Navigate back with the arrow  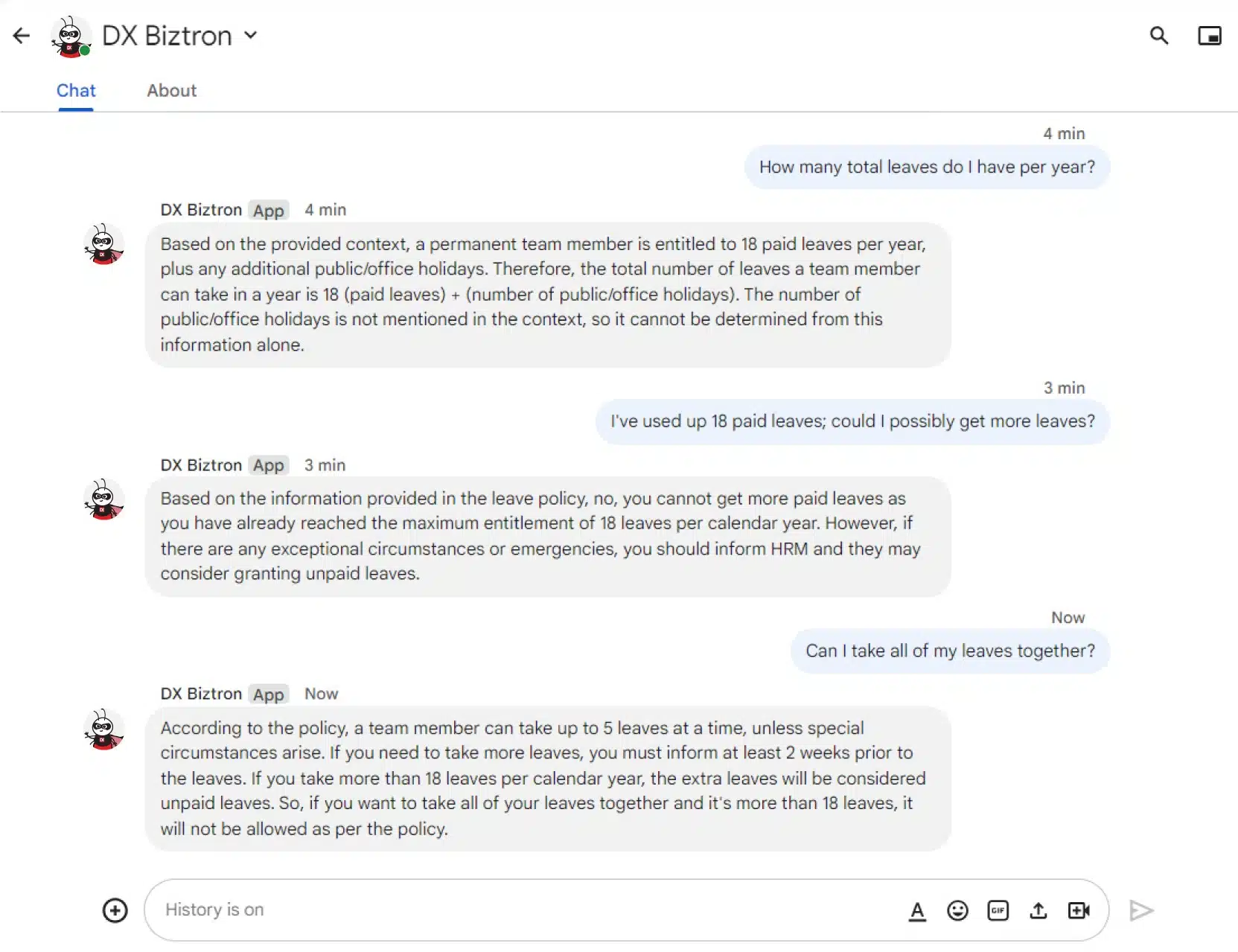(x=20, y=35)
